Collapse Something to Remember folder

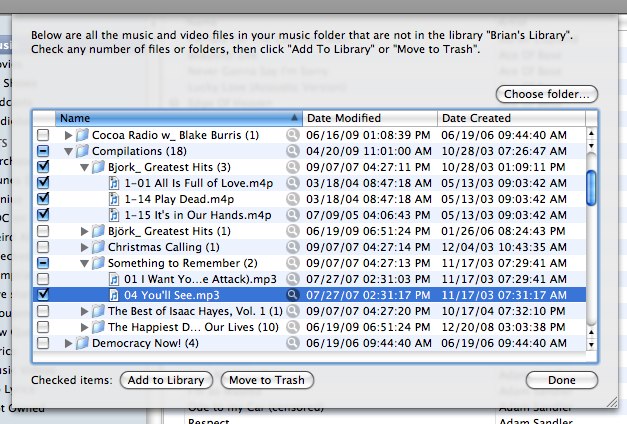pos(84,263)
